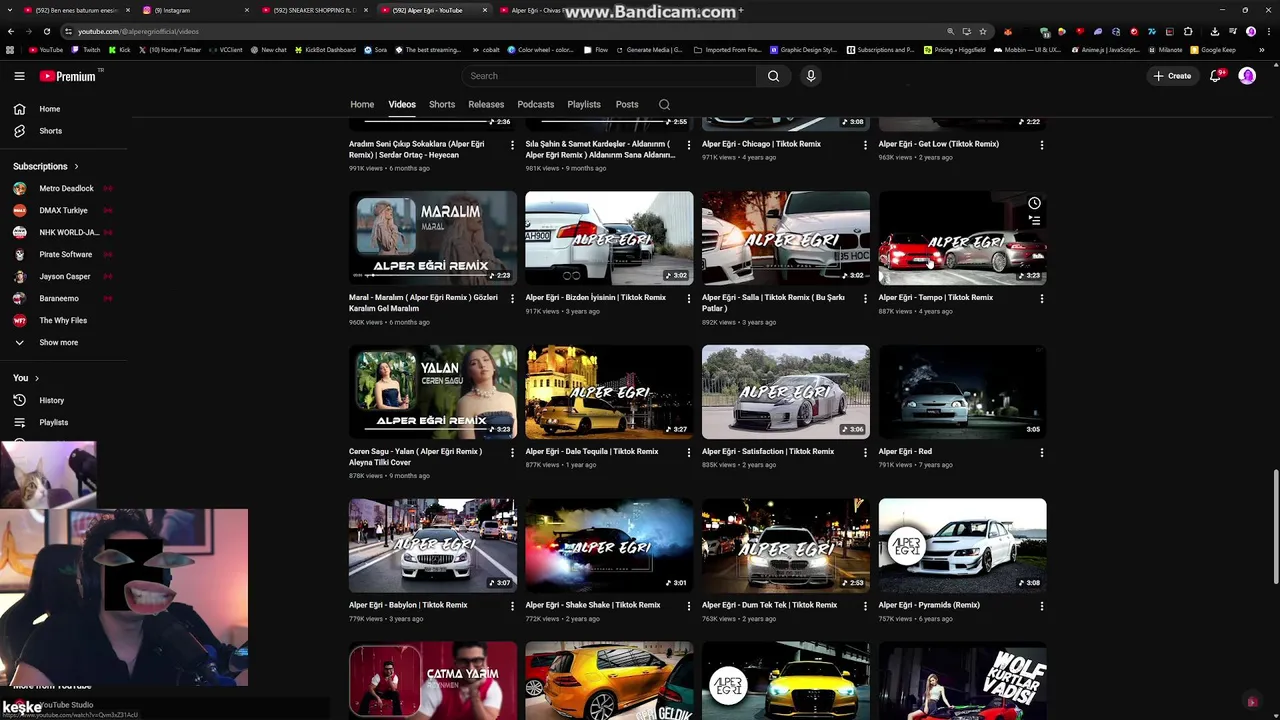Open the YouTube bookmark in the bookmarks bar

tap(45, 49)
